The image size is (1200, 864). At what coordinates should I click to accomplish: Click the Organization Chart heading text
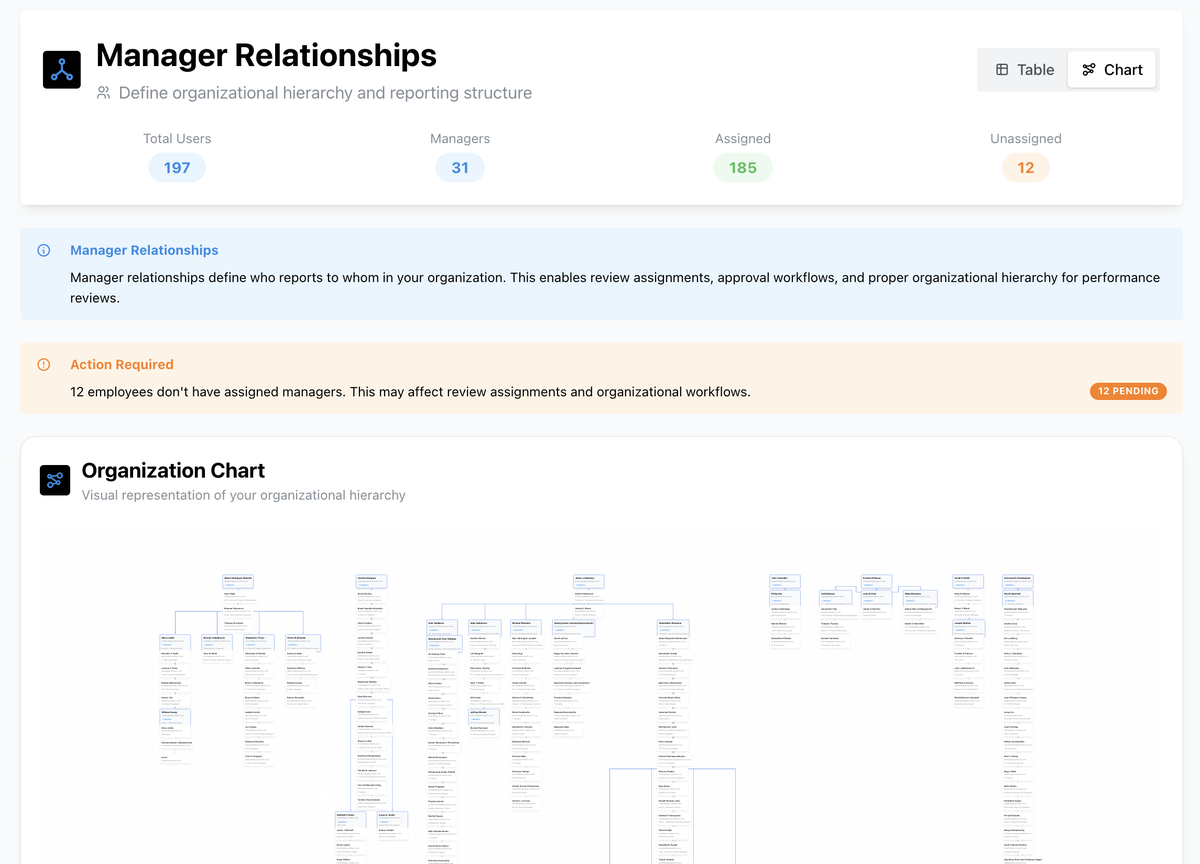(x=173, y=470)
